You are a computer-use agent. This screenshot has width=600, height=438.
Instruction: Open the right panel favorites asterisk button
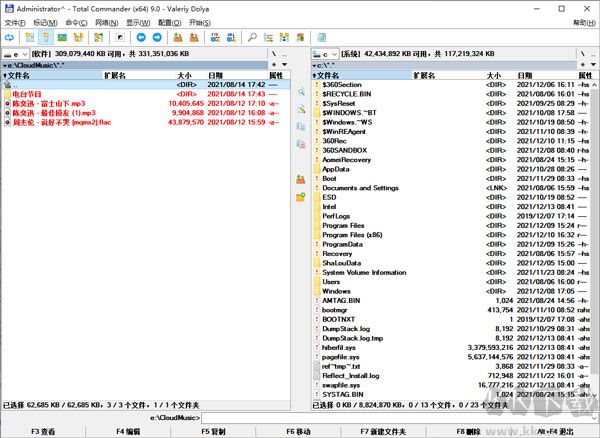point(583,65)
